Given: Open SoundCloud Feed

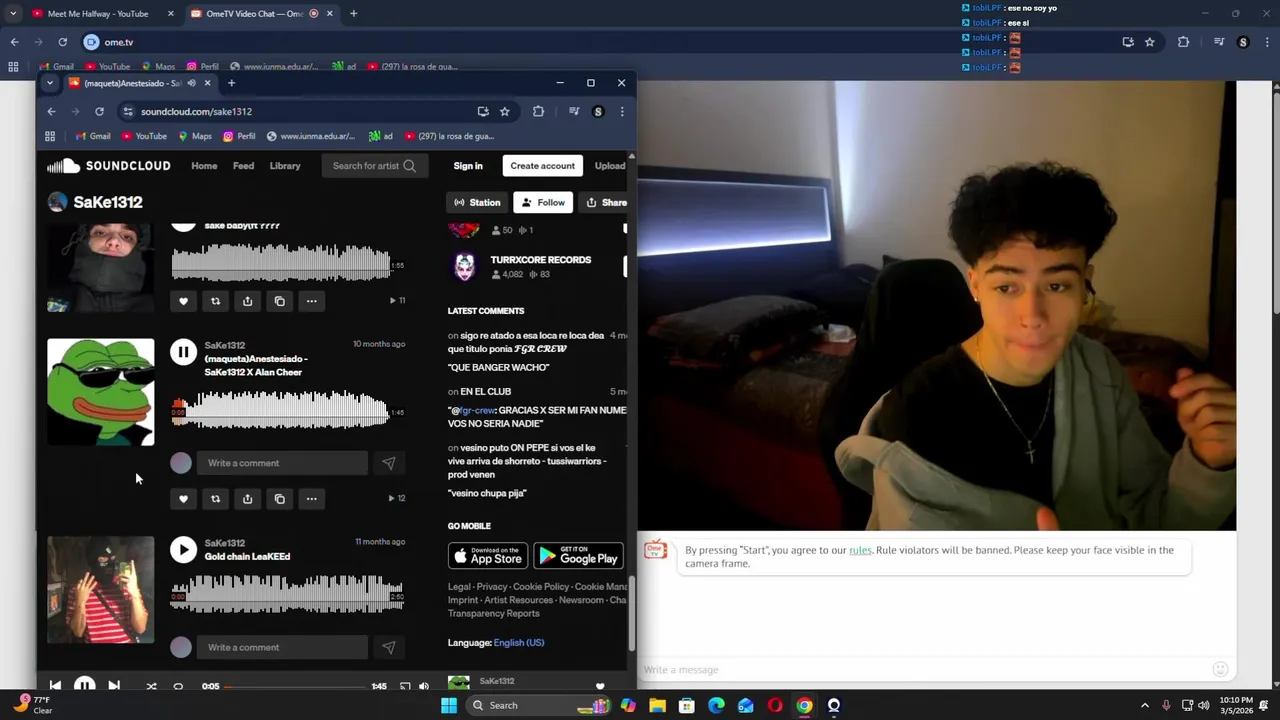Looking at the screenshot, I should click(x=243, y=166).
